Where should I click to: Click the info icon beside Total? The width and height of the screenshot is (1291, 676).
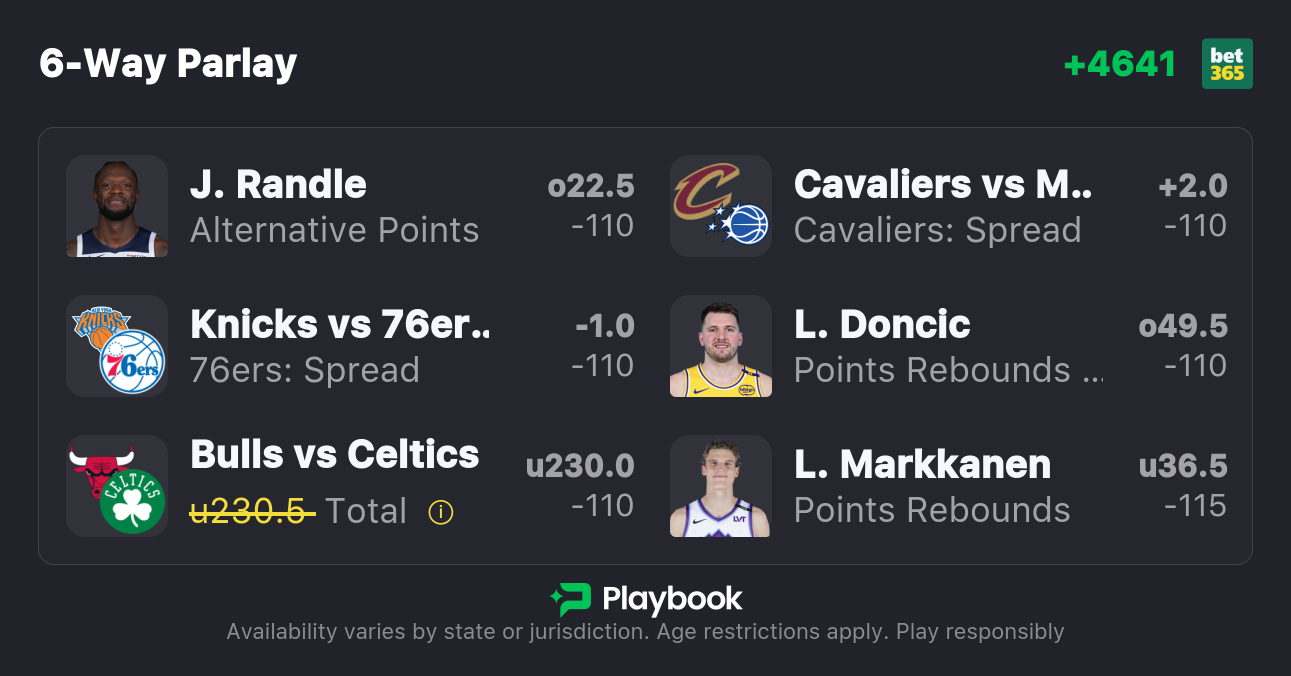(441, 512)
